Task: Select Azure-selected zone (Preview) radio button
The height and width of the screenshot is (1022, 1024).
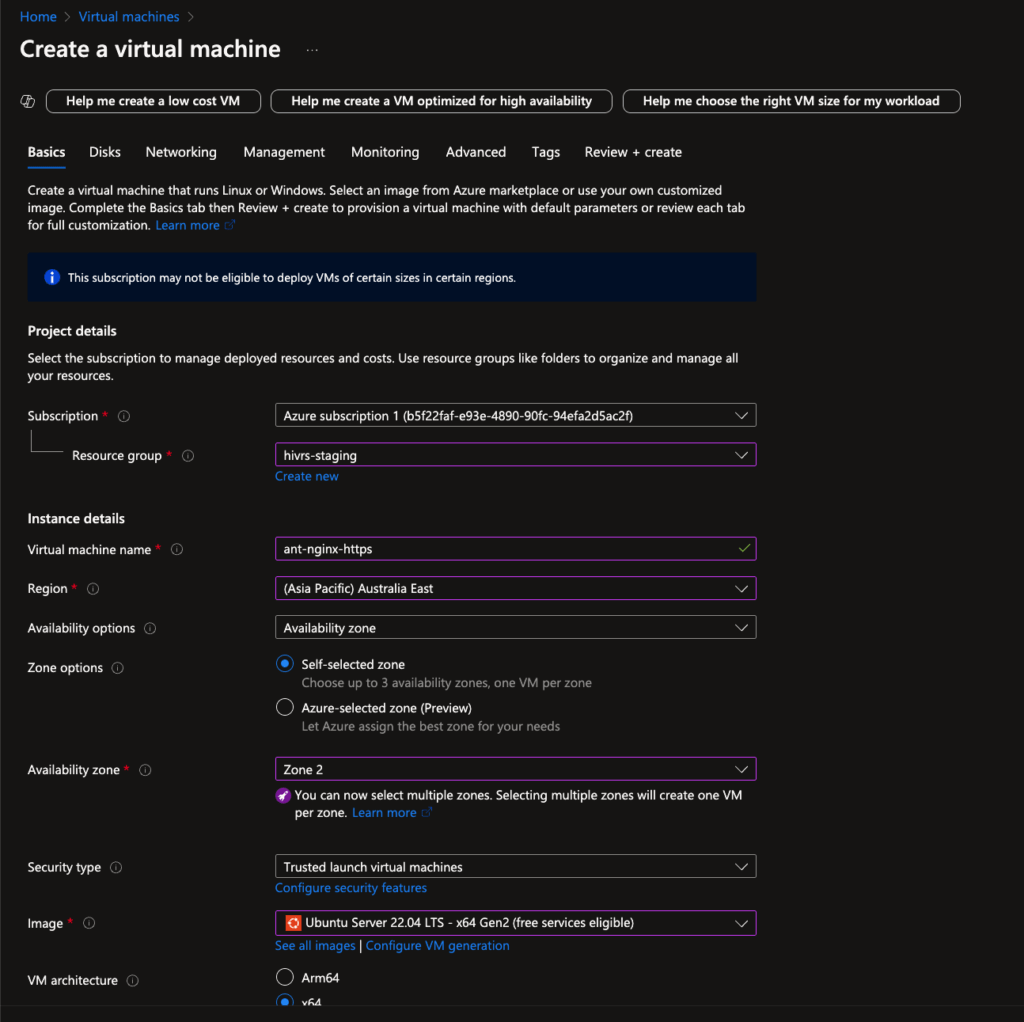Action: click(x=285, y=707)
